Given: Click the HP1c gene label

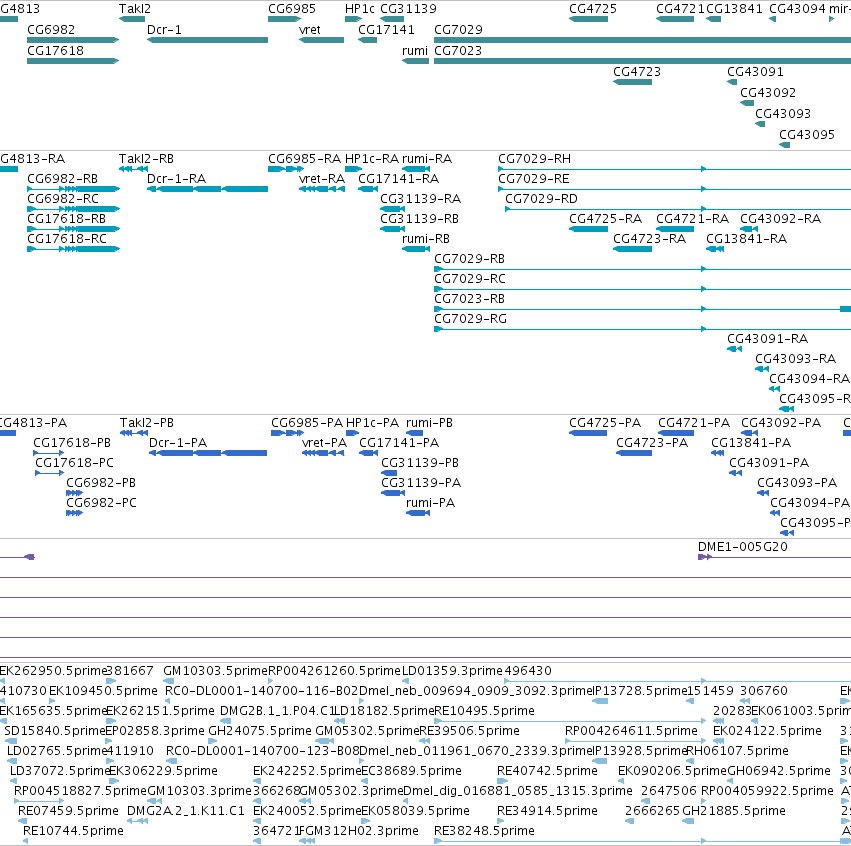Looking at the screenshot, I should click(359, 9).
